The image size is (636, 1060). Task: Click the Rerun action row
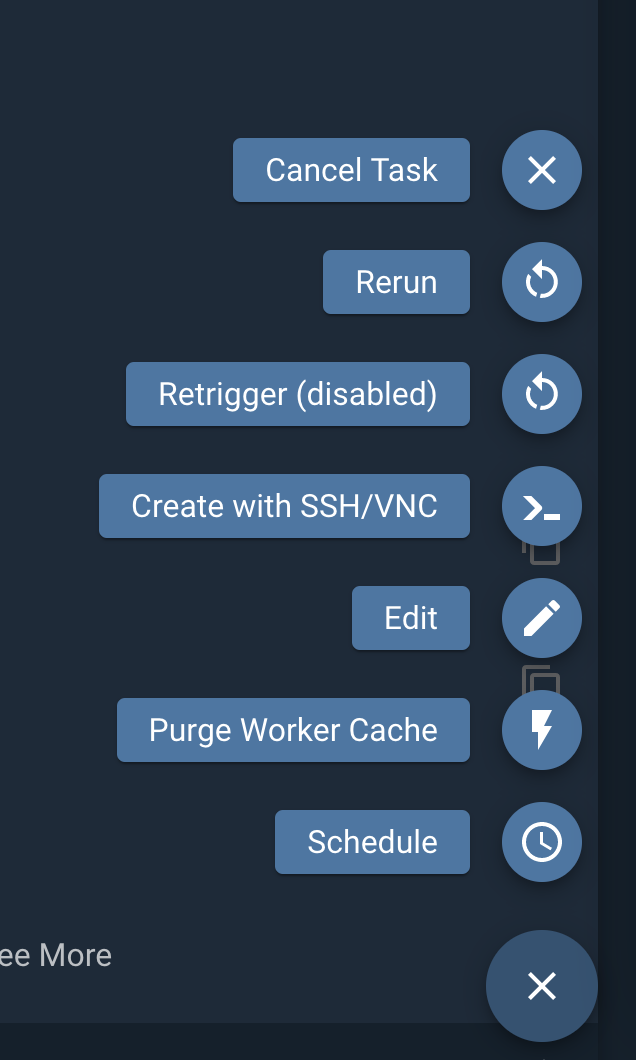click(x=396, y=282)
